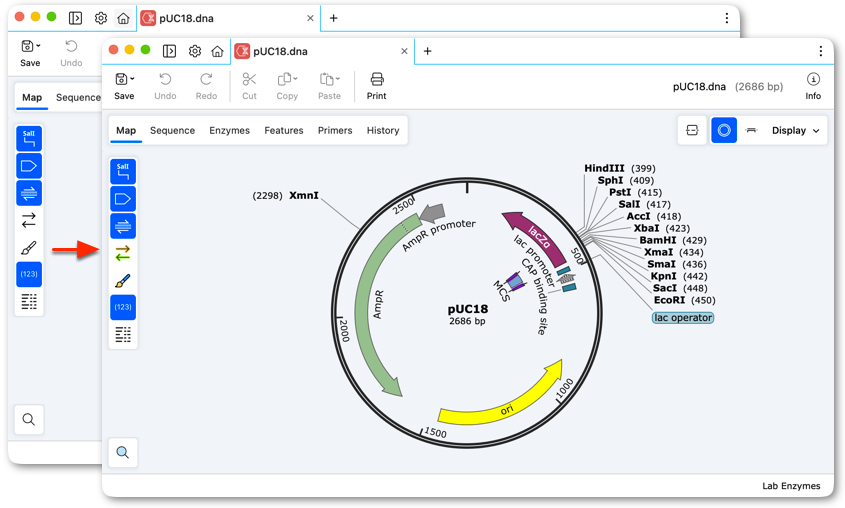Click the lac operator label on map

tap(683, 318)
